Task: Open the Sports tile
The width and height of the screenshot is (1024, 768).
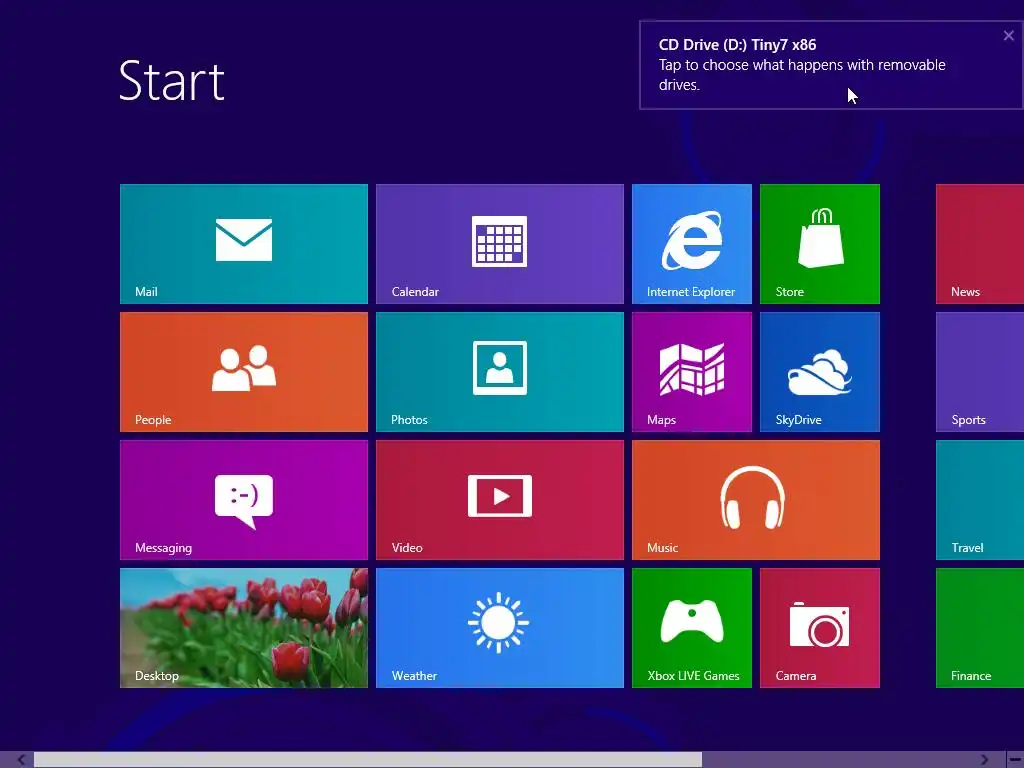Action: (980, 372)
